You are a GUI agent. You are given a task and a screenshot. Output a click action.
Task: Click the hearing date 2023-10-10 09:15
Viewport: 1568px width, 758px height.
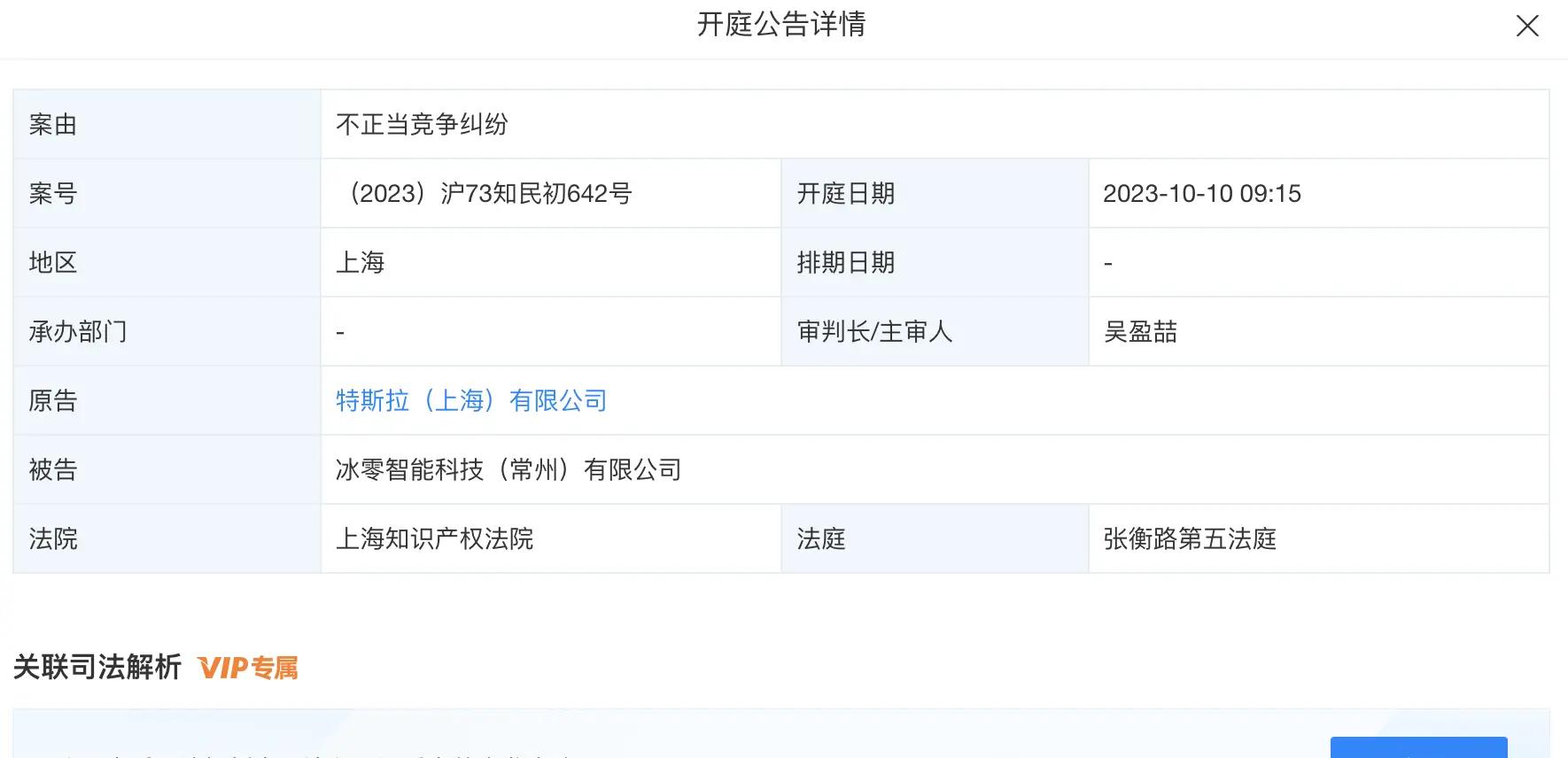click(x=1201, y=193)
